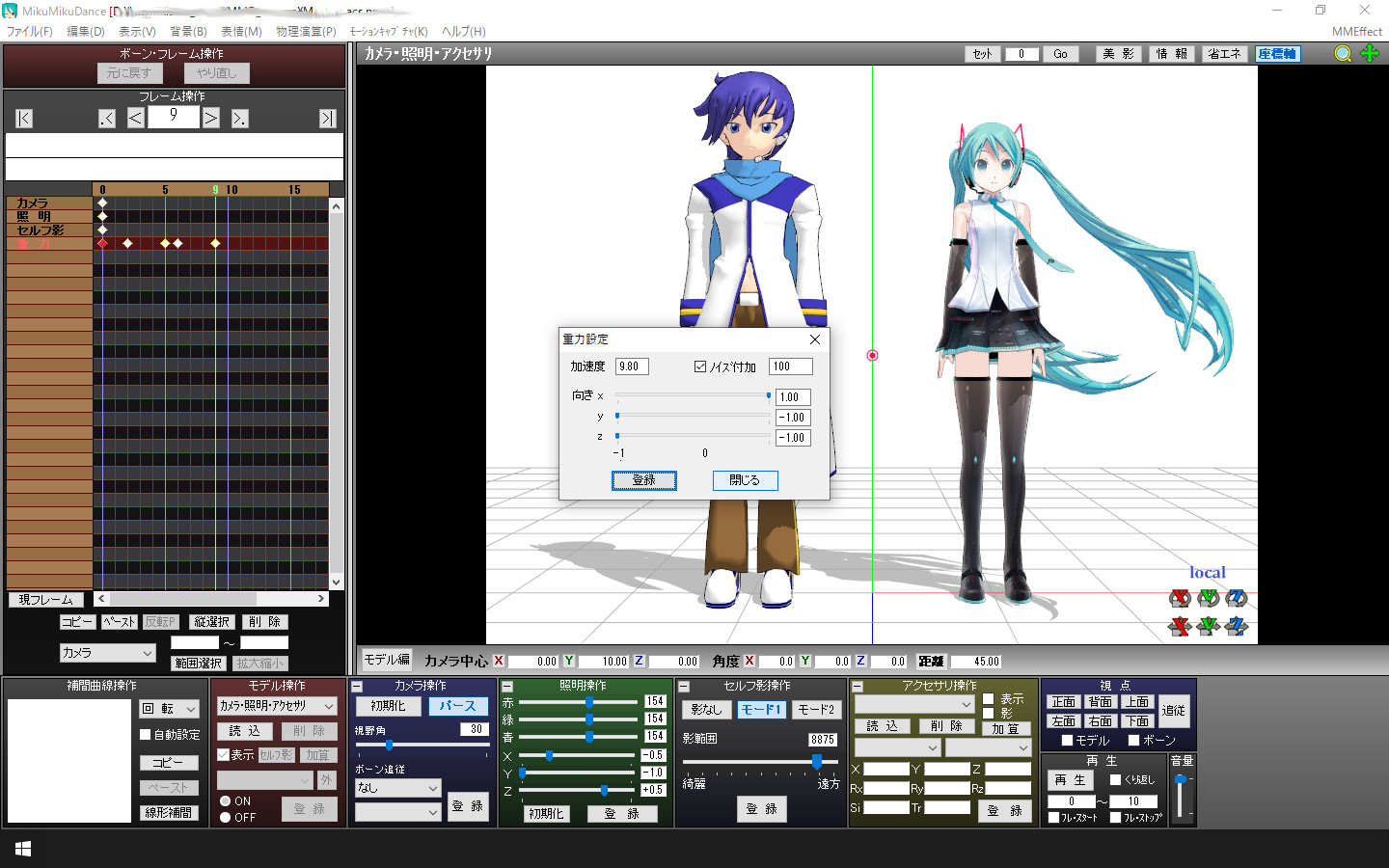Select the OFF radio button
This screenshot has height=868, width=1389.
click(225, 817)
